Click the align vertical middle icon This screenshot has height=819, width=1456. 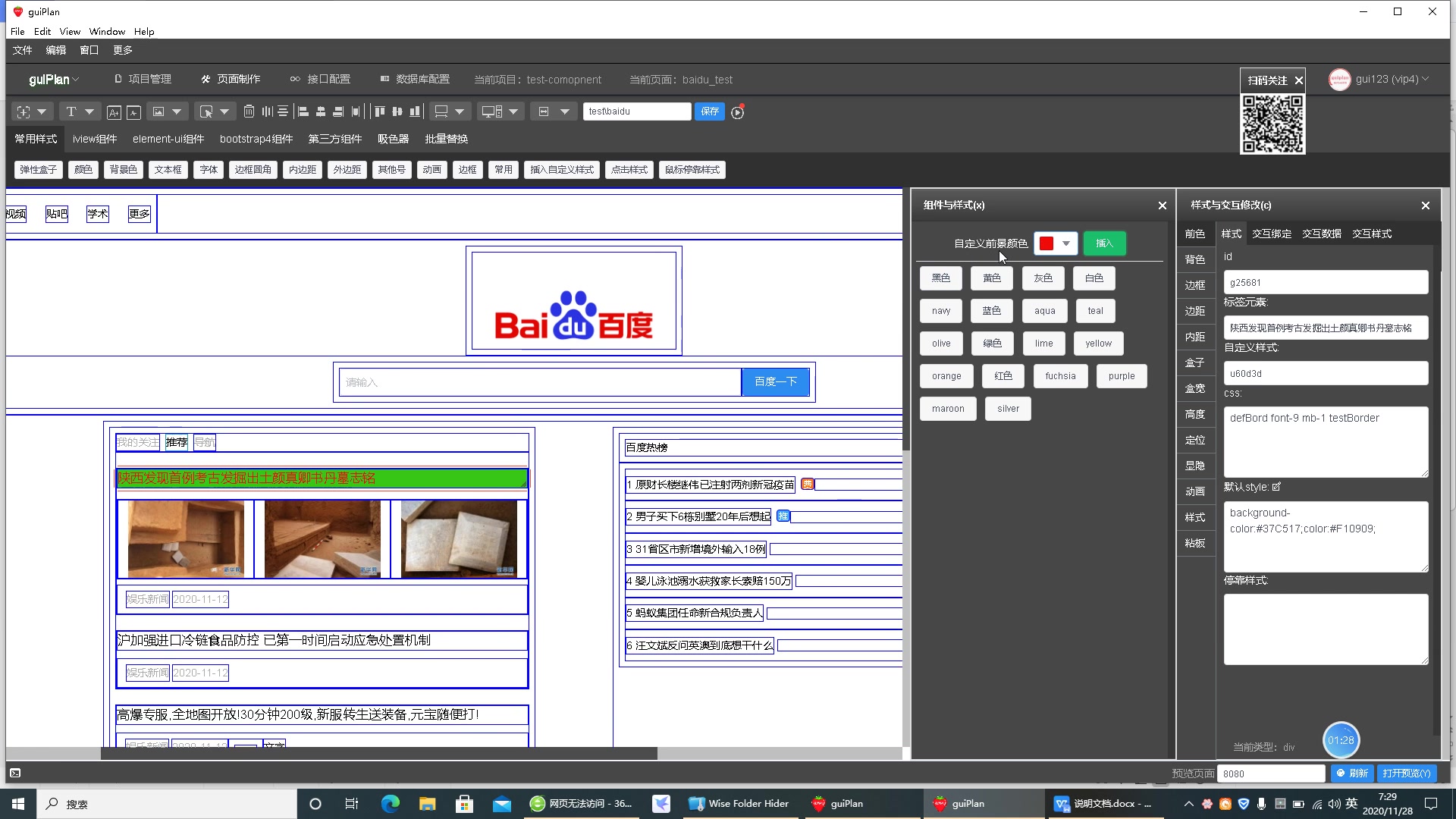click(397, 111)
